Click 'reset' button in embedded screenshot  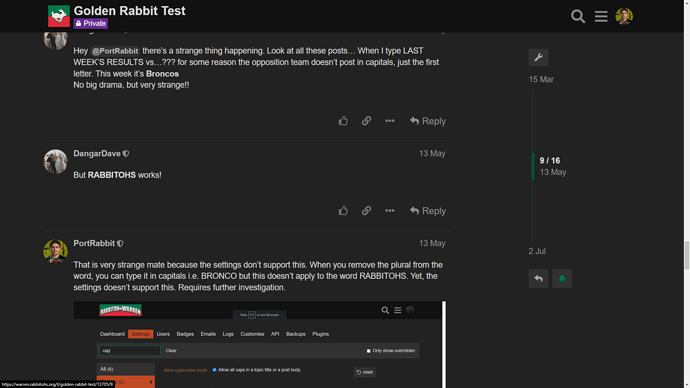[x=365, y=372]
